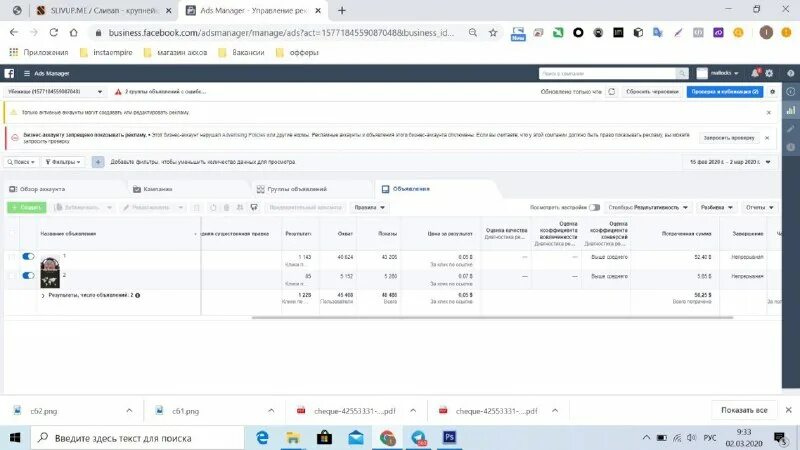Open the ad account selector dropdown

pos(55,92)
